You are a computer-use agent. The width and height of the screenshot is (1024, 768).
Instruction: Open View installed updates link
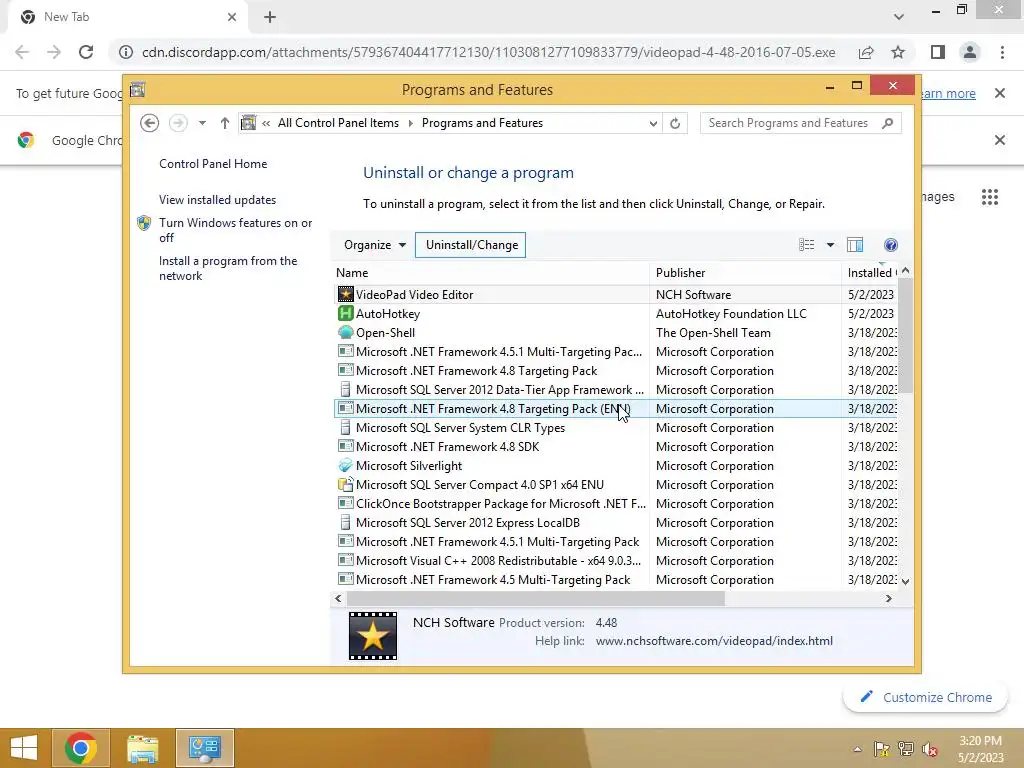coord(217,200)
